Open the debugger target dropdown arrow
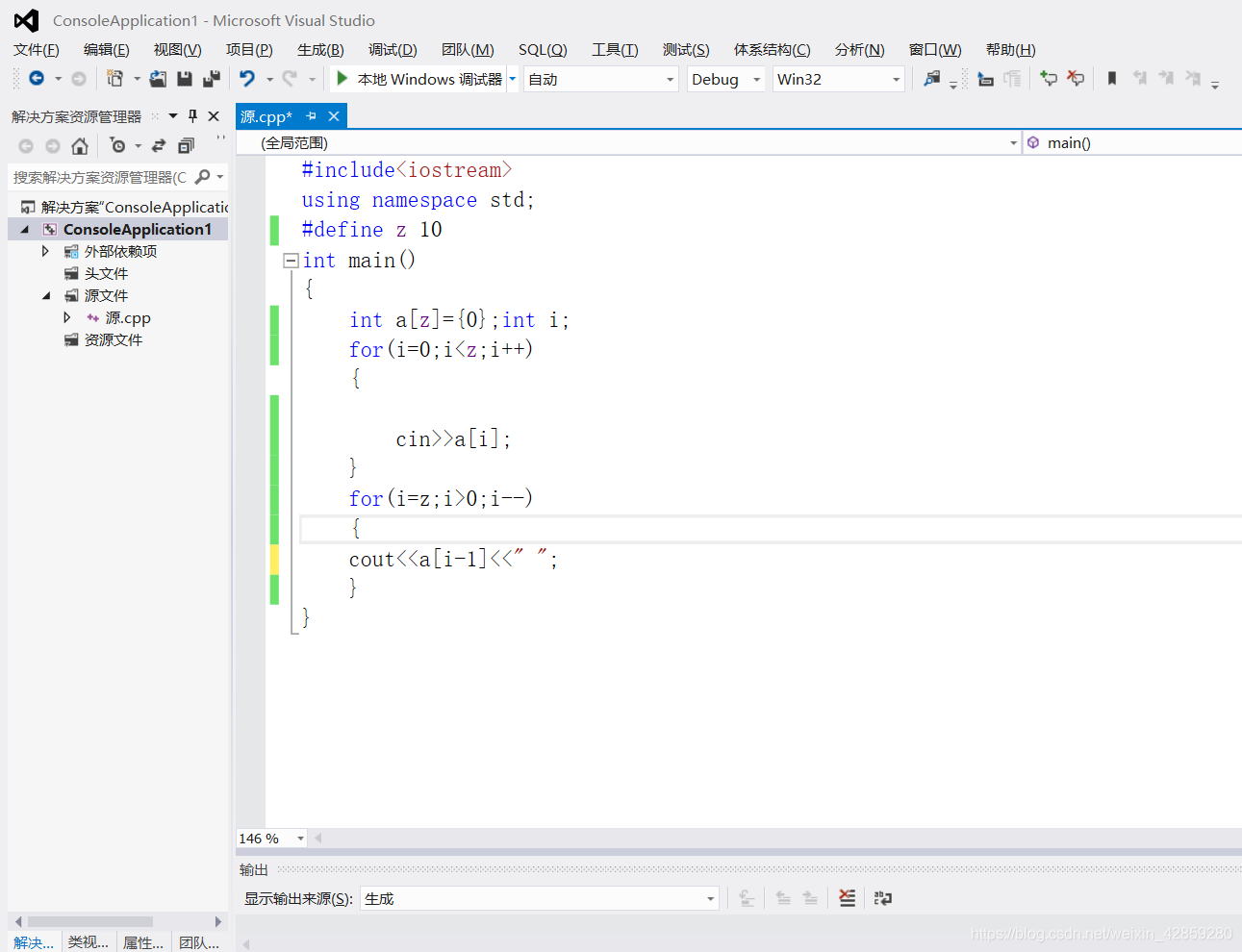Viewport: 1242px width, 952px height. 513,79
